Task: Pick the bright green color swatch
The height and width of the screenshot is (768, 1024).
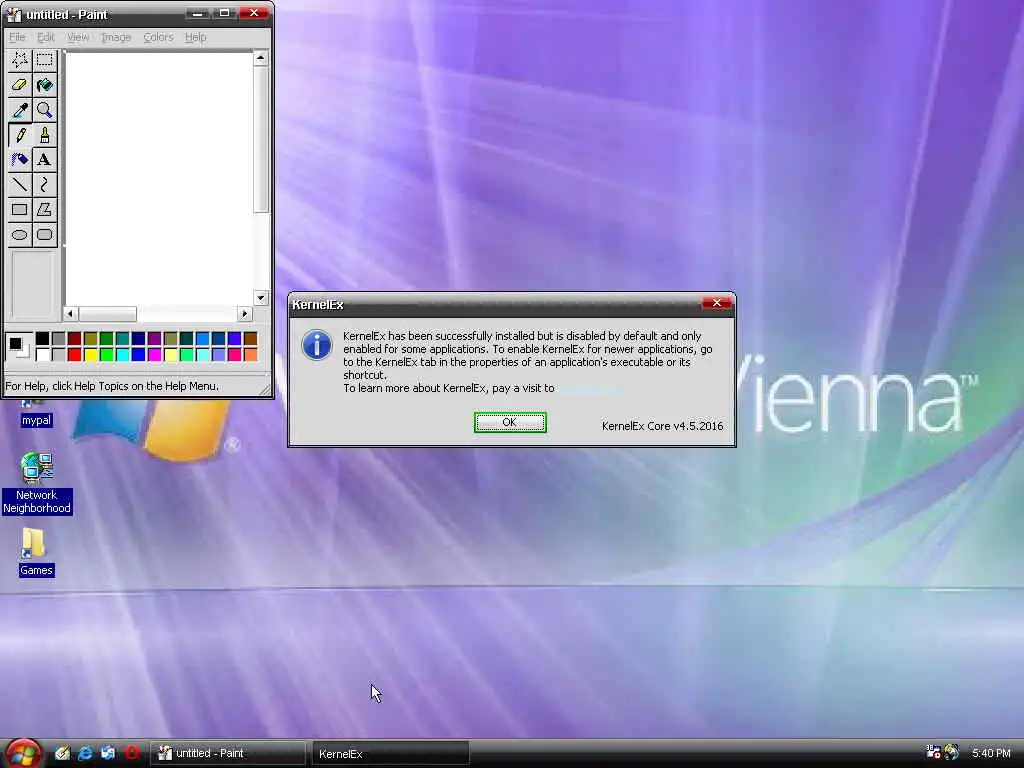Action: [x=106, y=355]
